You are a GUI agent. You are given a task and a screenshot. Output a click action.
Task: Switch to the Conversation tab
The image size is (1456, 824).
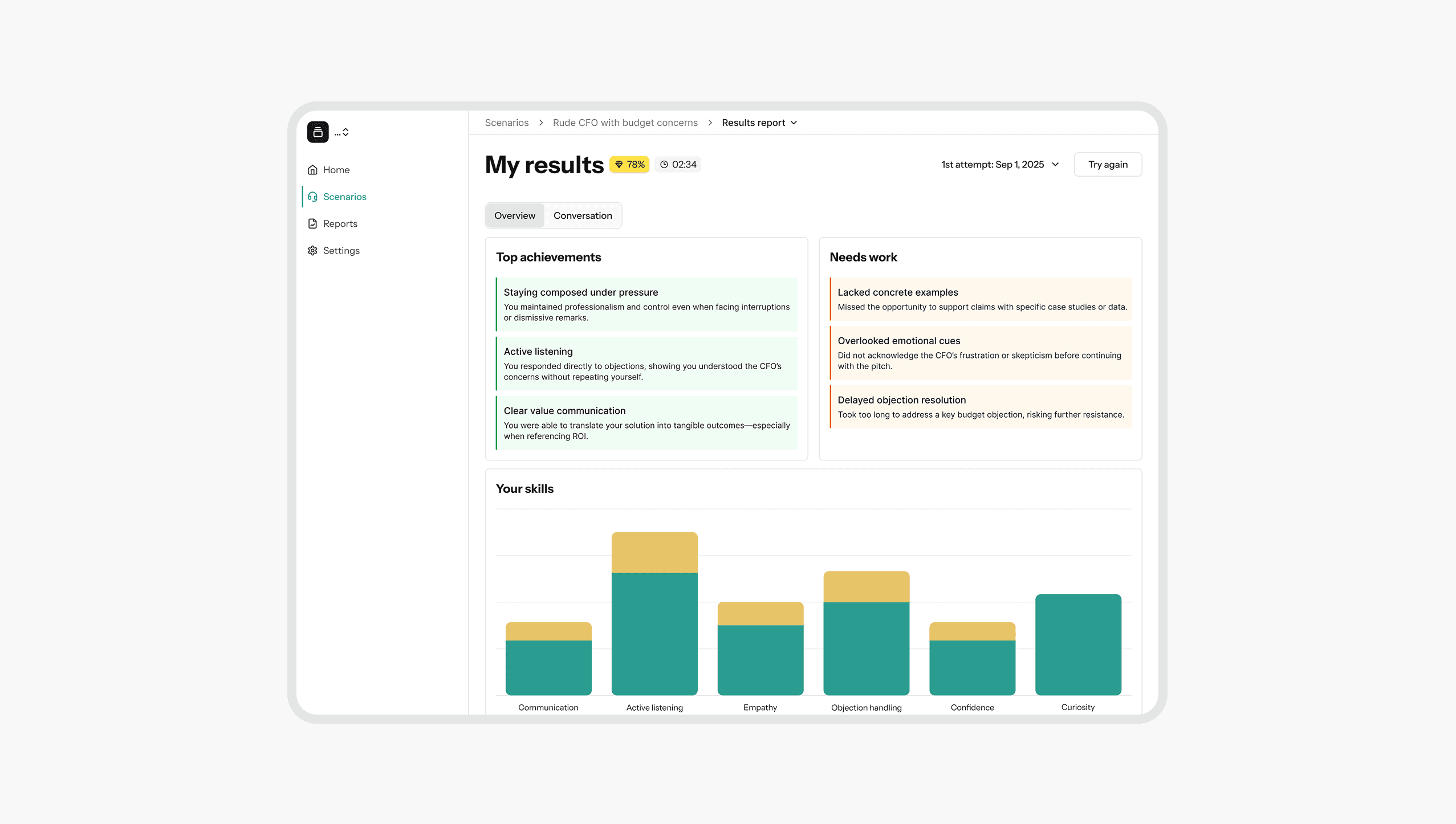(582, 216)
